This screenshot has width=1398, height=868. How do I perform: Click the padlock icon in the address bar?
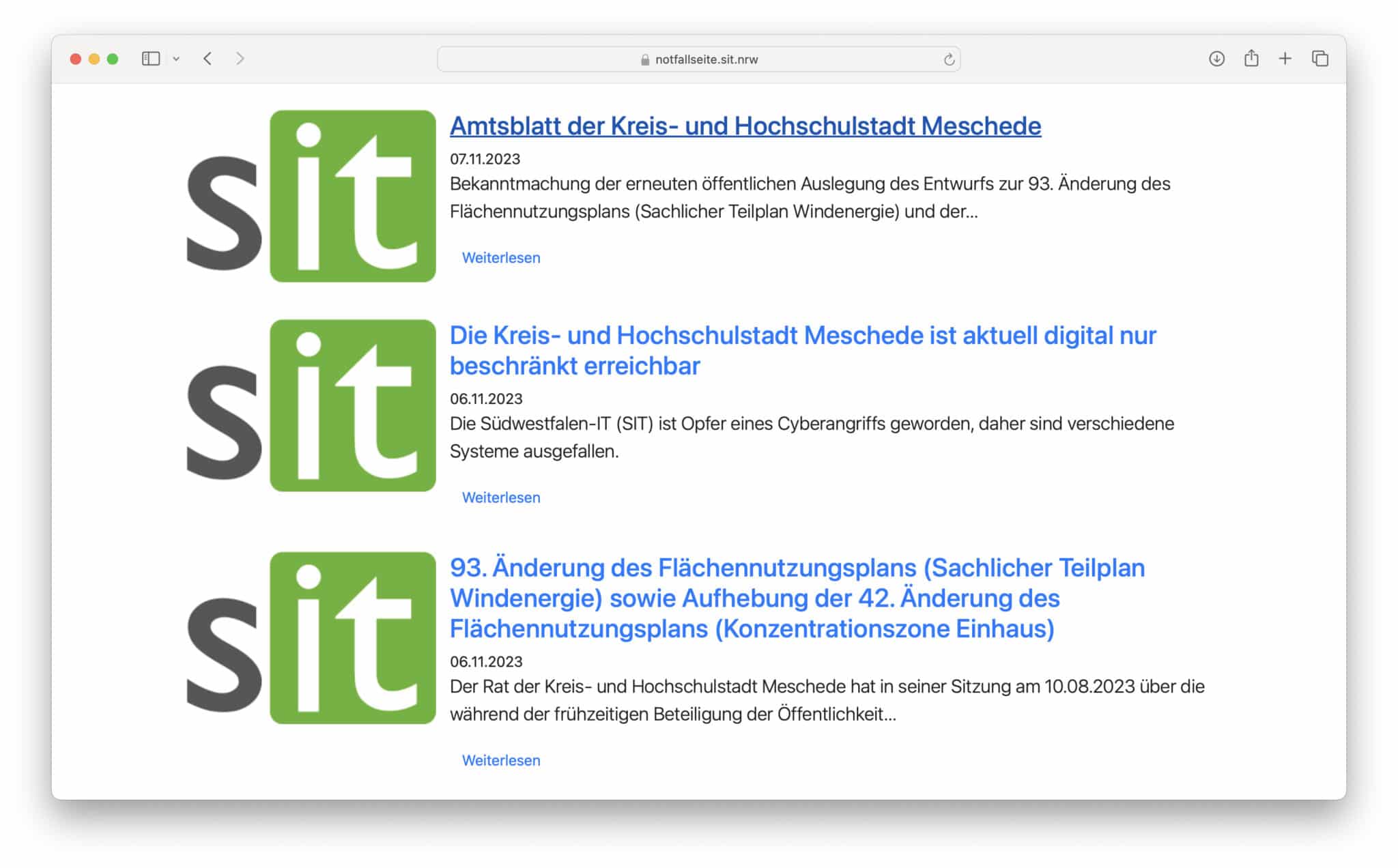tap(644, 59)
